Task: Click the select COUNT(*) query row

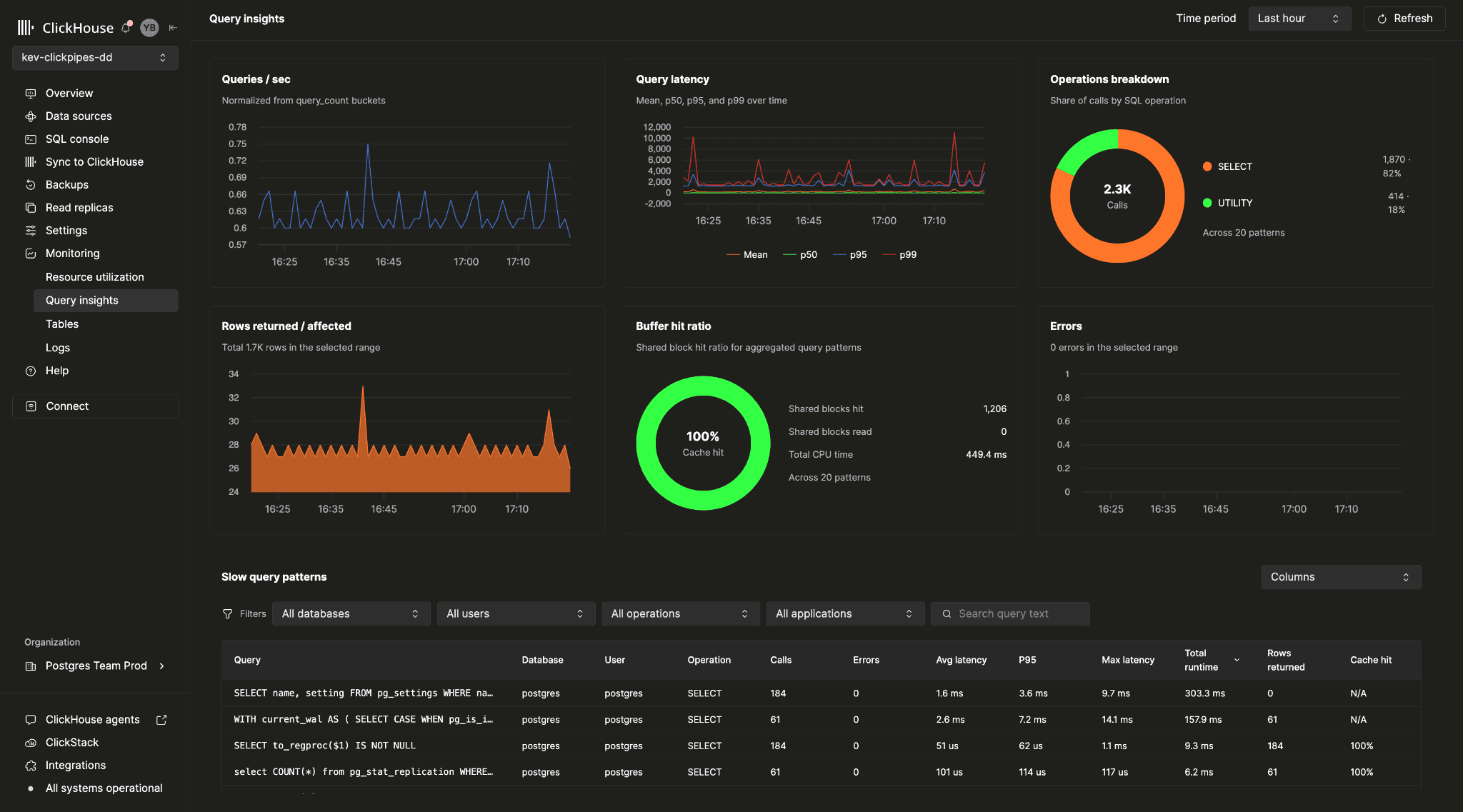Action: point(821,772)
